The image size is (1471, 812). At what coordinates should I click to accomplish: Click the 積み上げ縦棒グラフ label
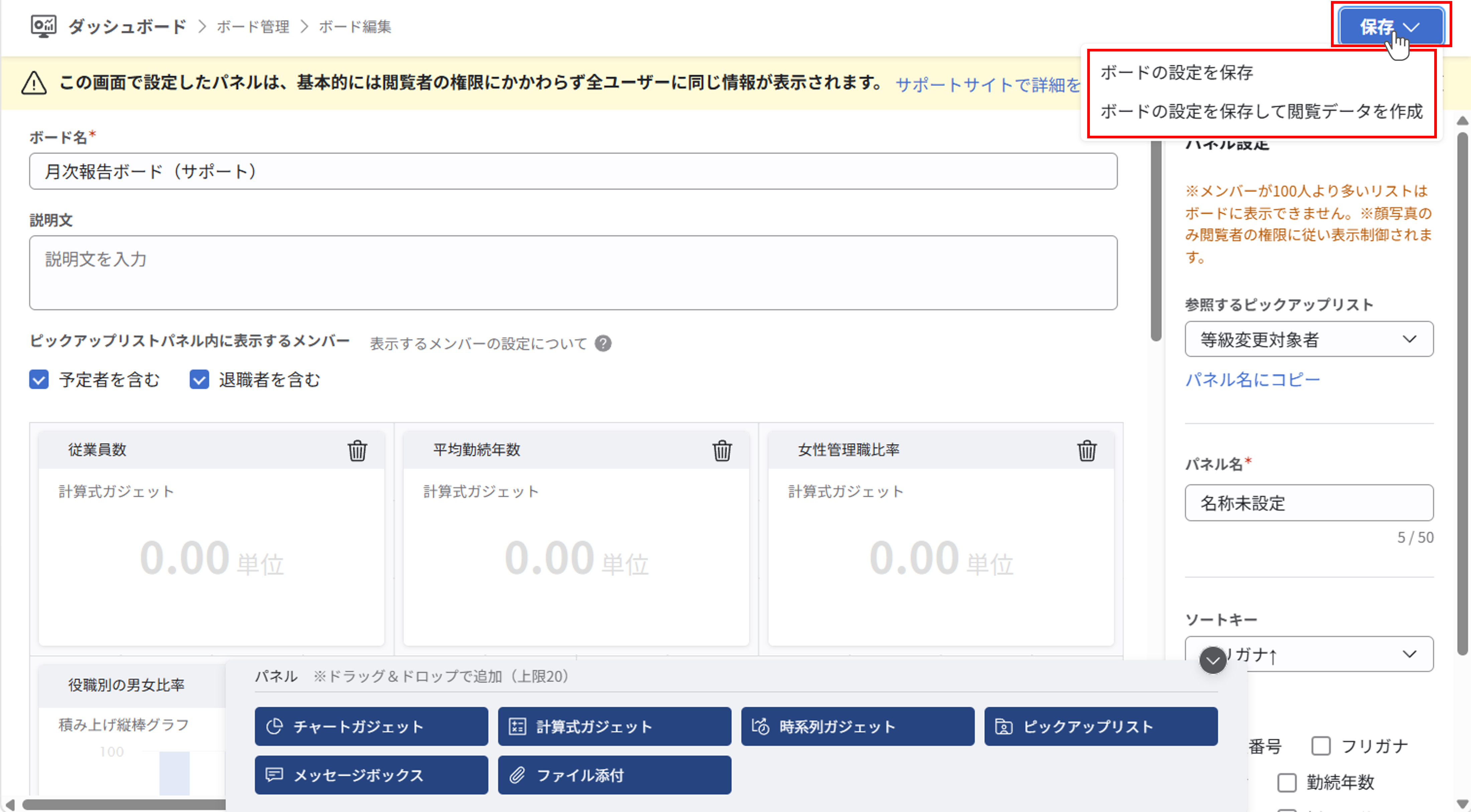pos(123,725)
